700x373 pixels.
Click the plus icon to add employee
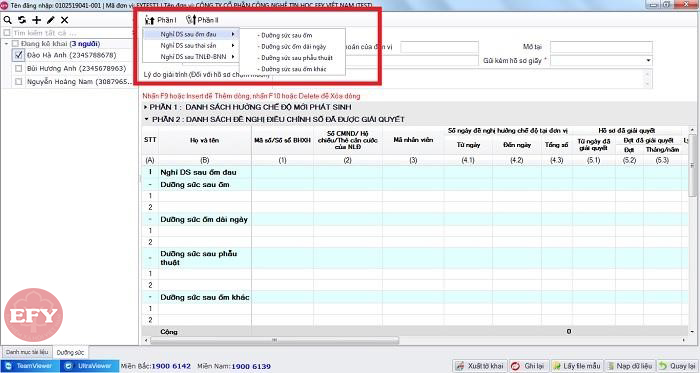click(x=36, y=20)
